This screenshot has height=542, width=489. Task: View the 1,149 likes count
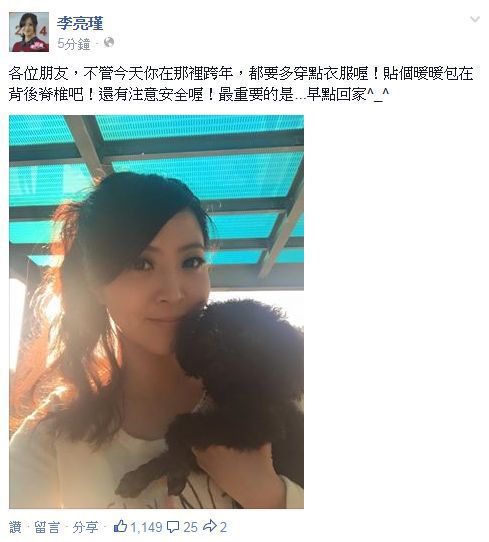(146, 527)
